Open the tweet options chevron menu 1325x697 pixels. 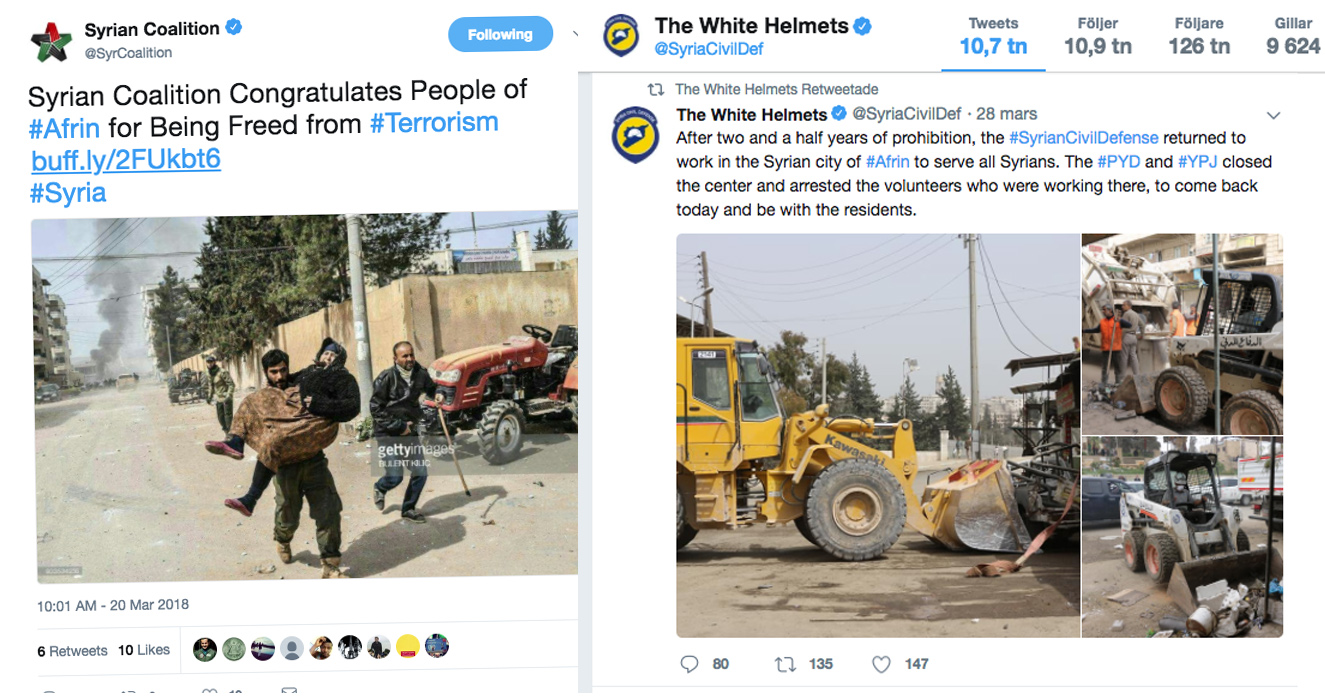click(1273, 115)
